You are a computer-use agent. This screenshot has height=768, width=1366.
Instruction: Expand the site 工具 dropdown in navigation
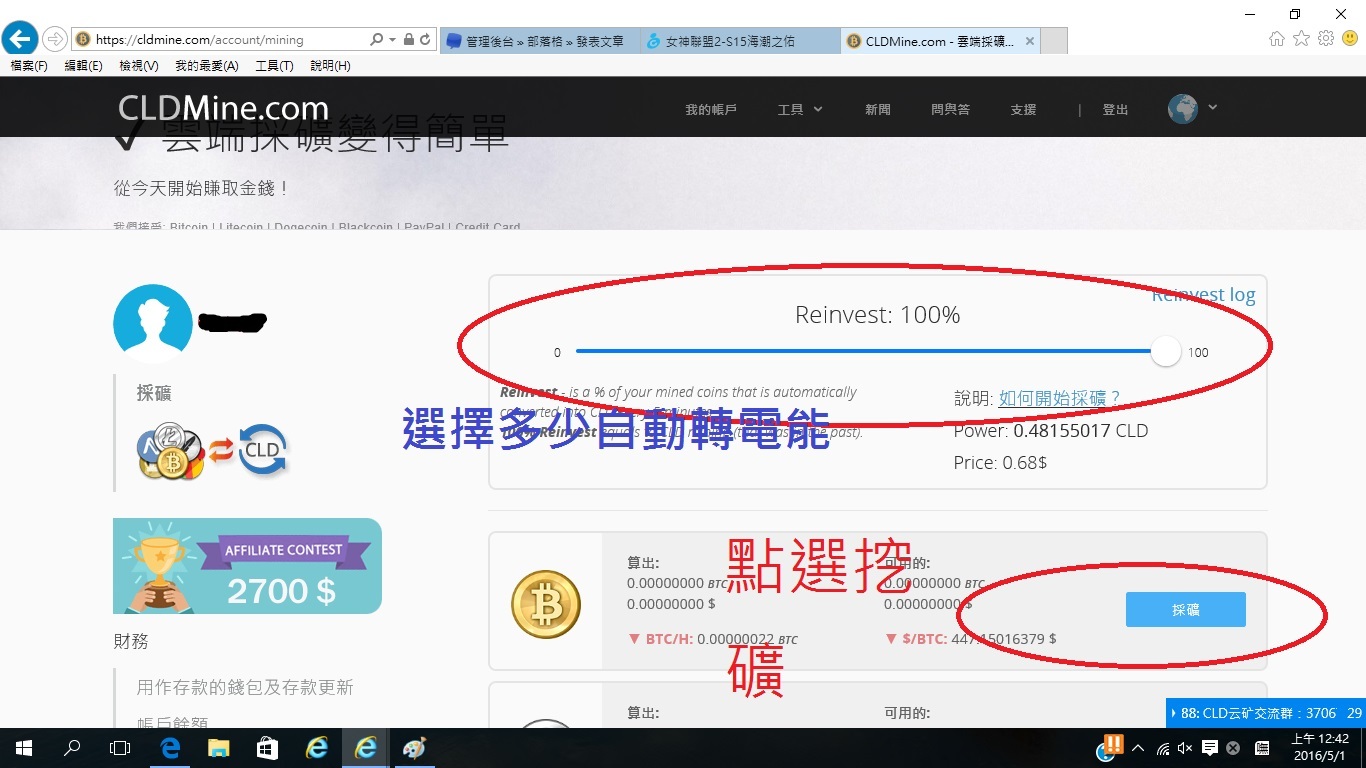tap(800, 110)
